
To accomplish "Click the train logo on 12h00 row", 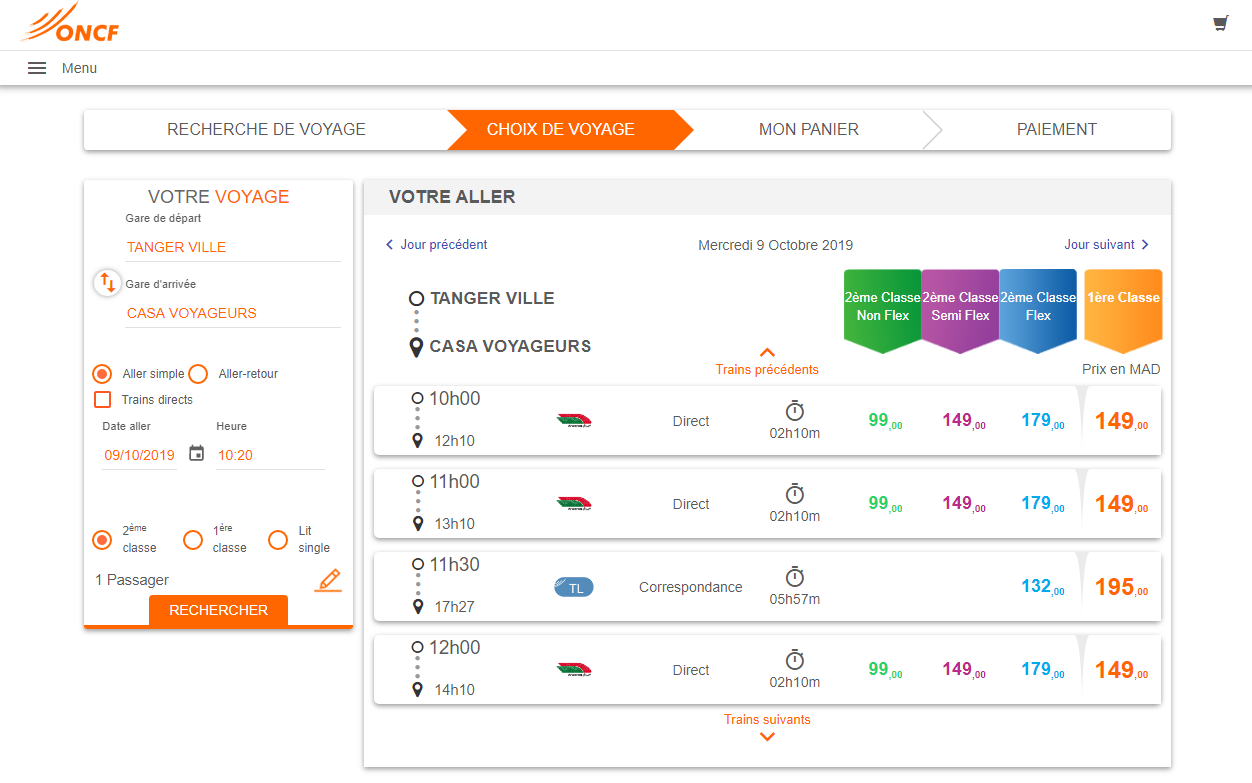I will [x=574, y=670].
